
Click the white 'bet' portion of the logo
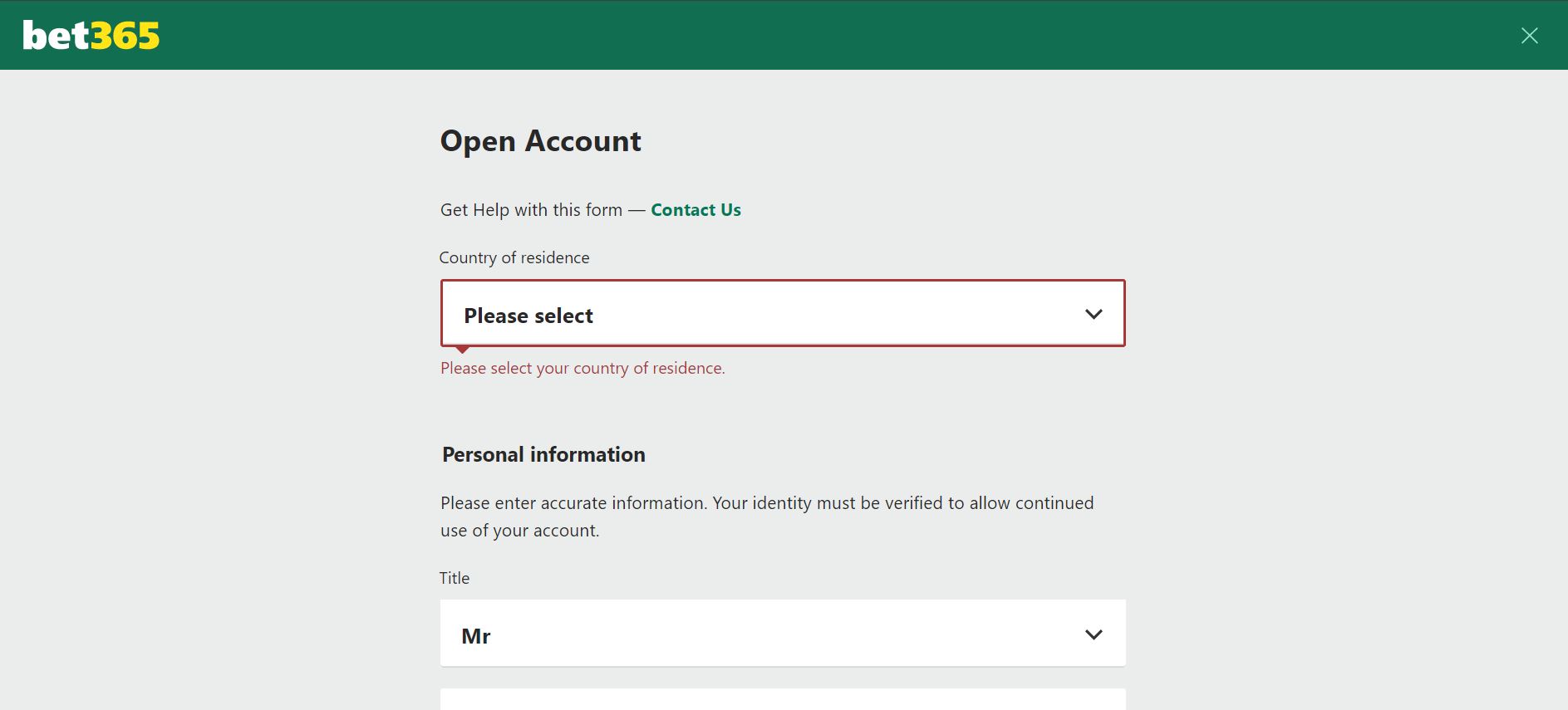click(55, 35)
